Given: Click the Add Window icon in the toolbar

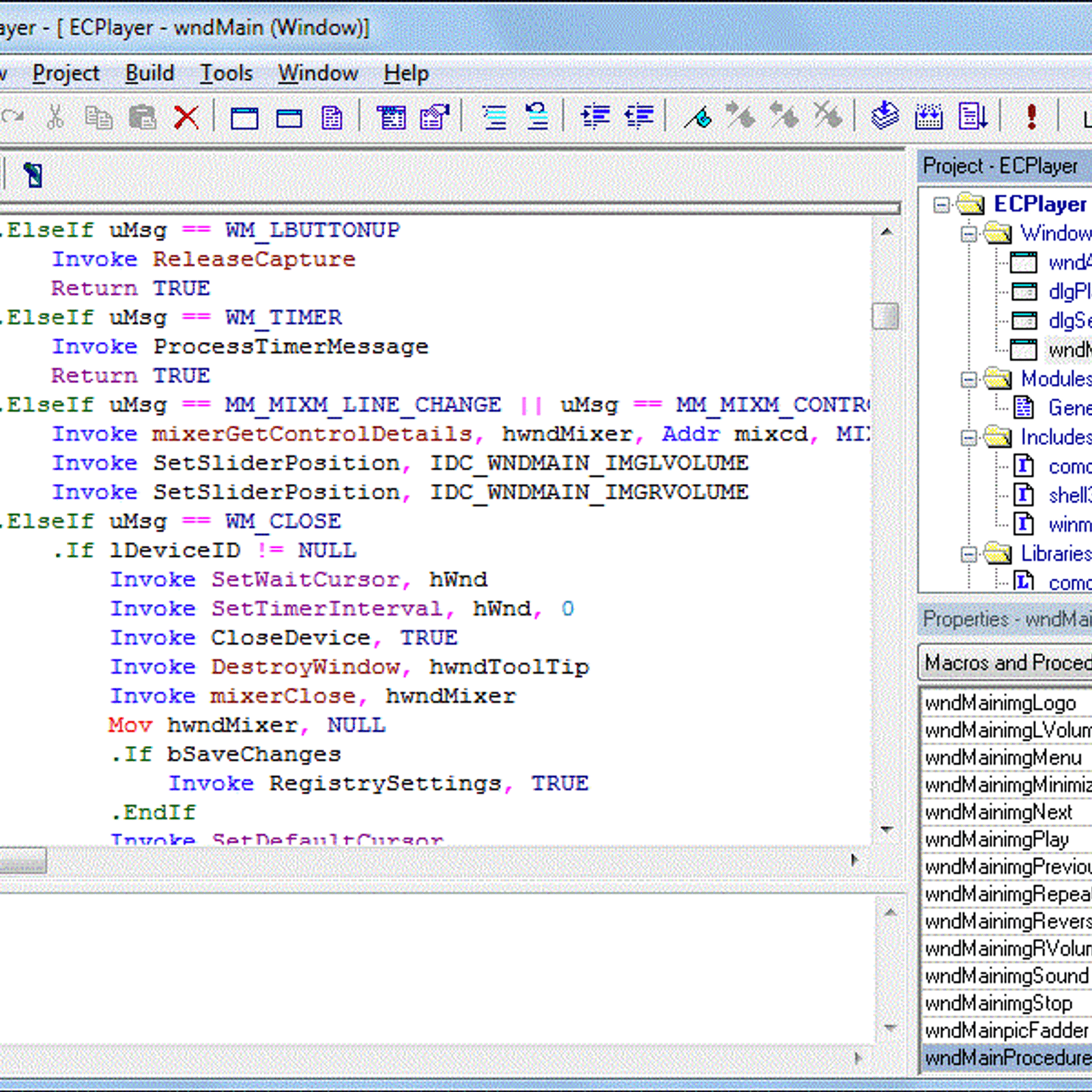Looking at the screenshot, I should [x=244, y=118].
